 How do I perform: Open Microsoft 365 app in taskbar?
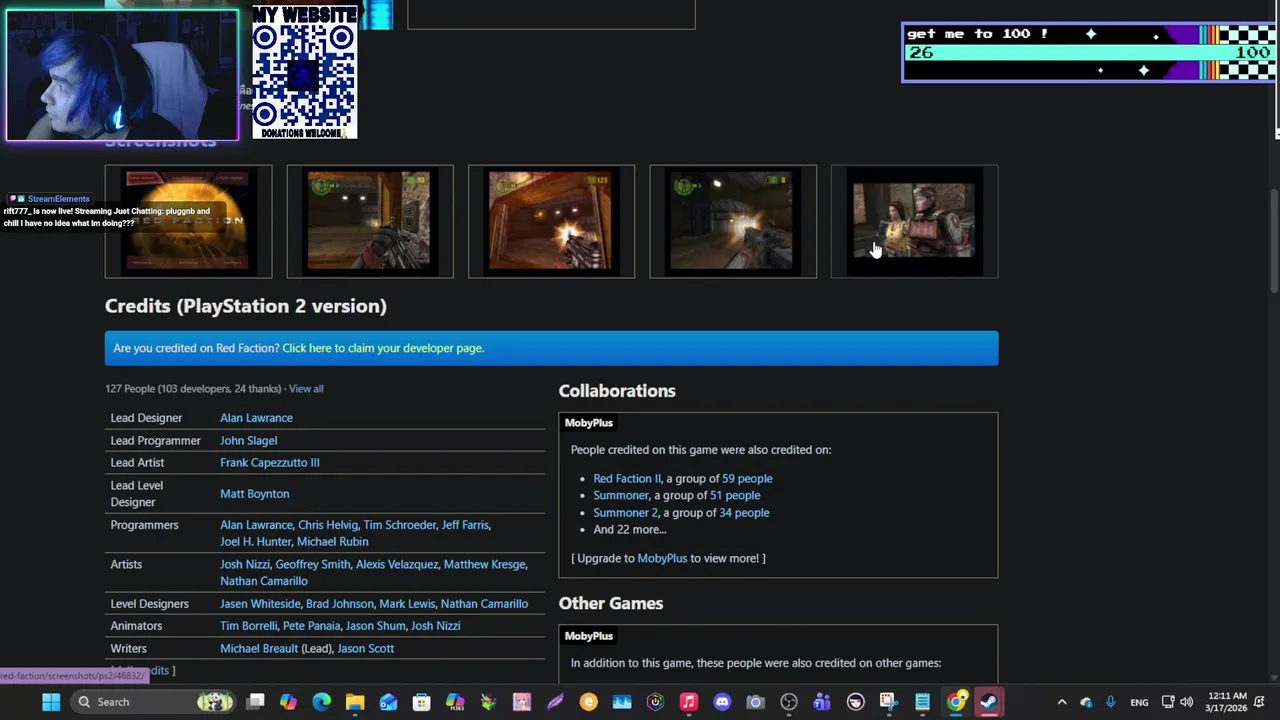click(x=455, y=702)
